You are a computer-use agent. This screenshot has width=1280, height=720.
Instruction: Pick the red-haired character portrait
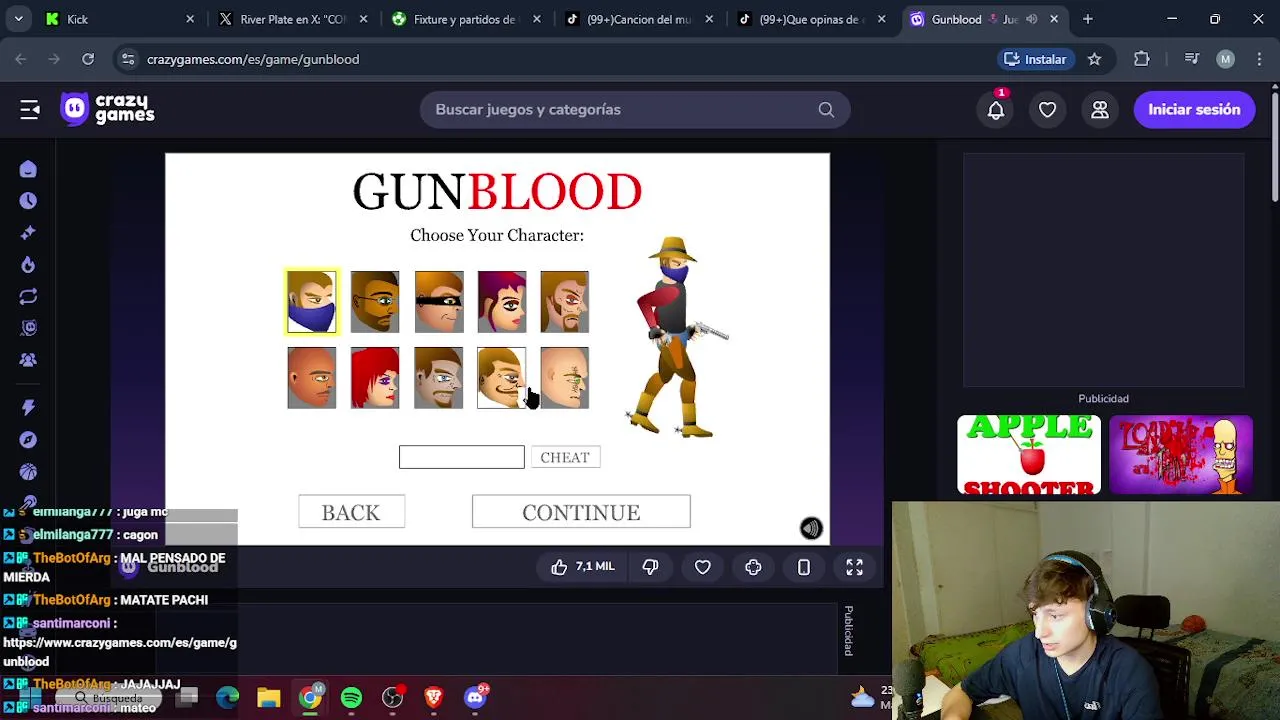pyautogui.click(x=375, y=378)
